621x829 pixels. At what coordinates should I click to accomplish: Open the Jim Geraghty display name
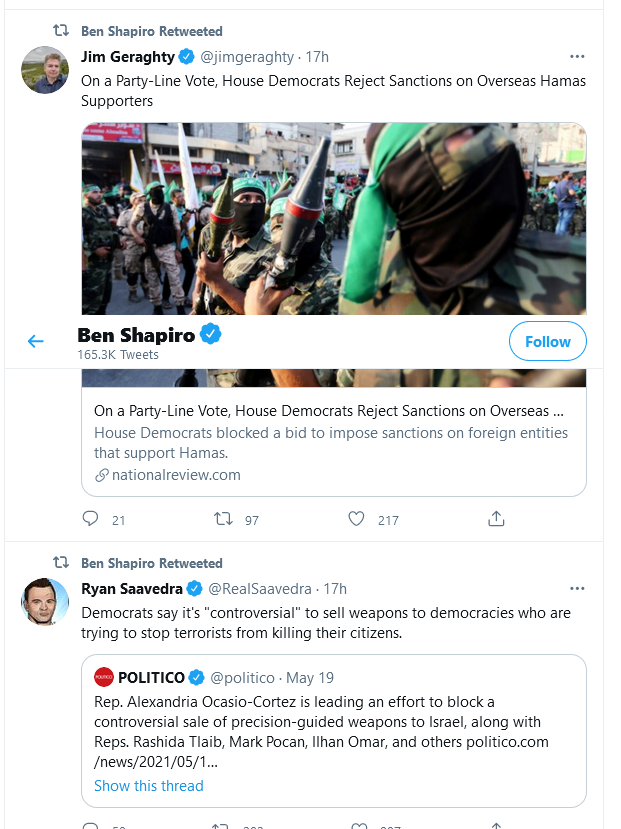tap(128, 57)
